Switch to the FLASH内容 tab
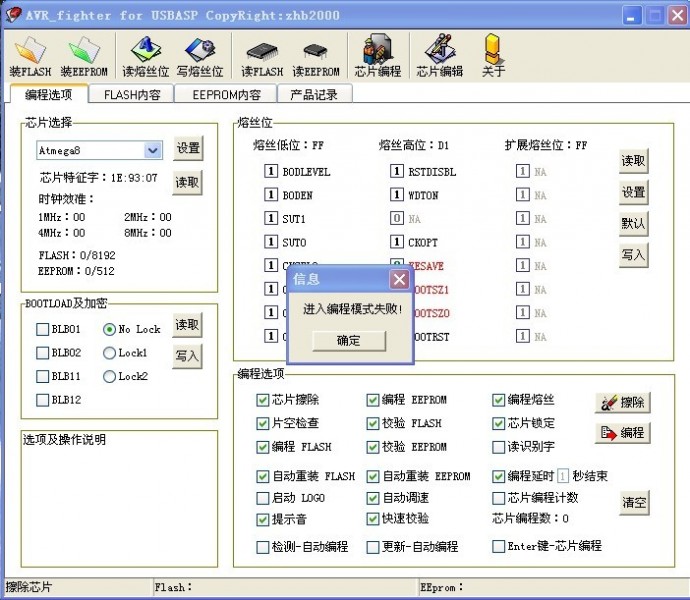690x600 pixels. (x=132, y=95)
